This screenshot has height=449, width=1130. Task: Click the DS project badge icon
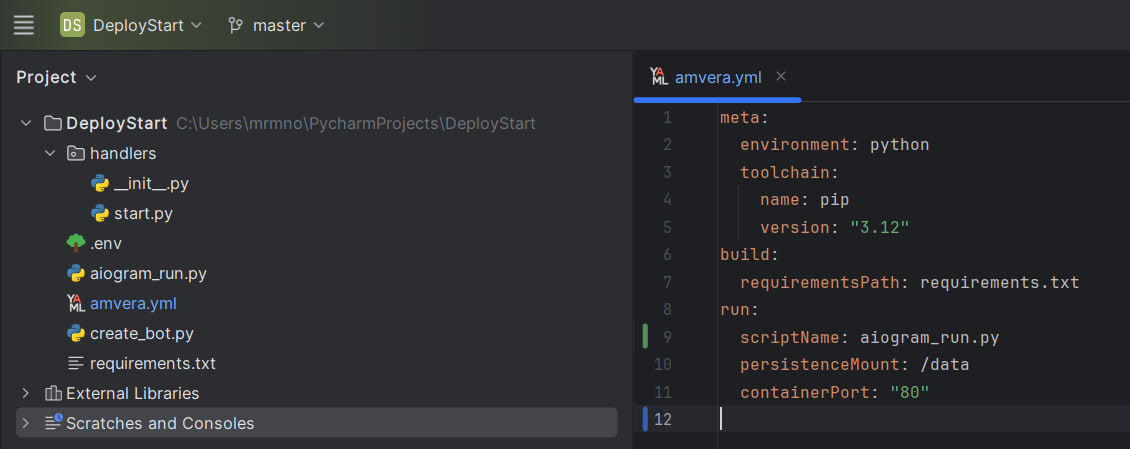[x=72, y=25]
